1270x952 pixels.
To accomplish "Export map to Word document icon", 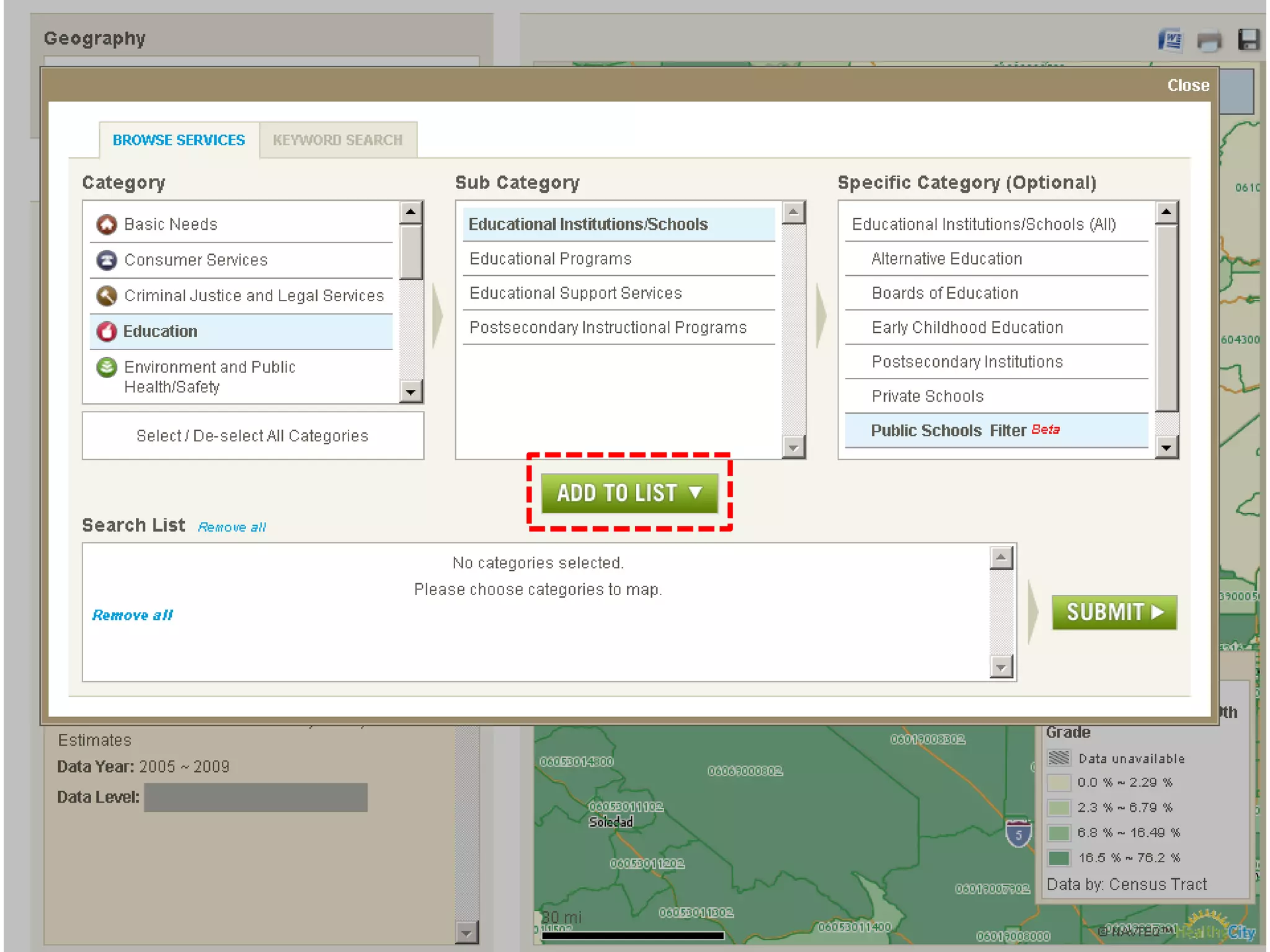I will point(1170,41).
